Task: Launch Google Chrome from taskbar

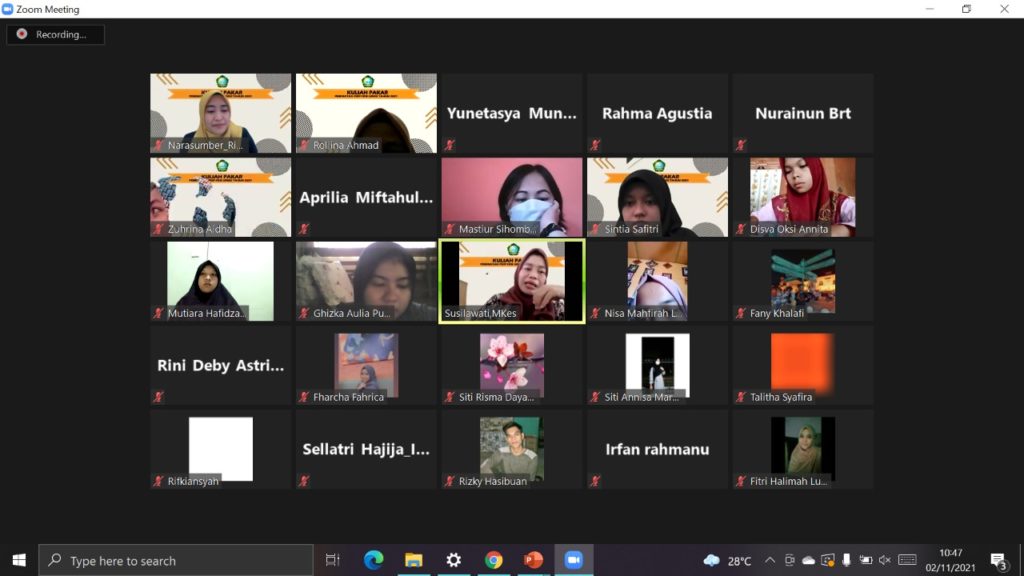Action: [x=493, y=560]
